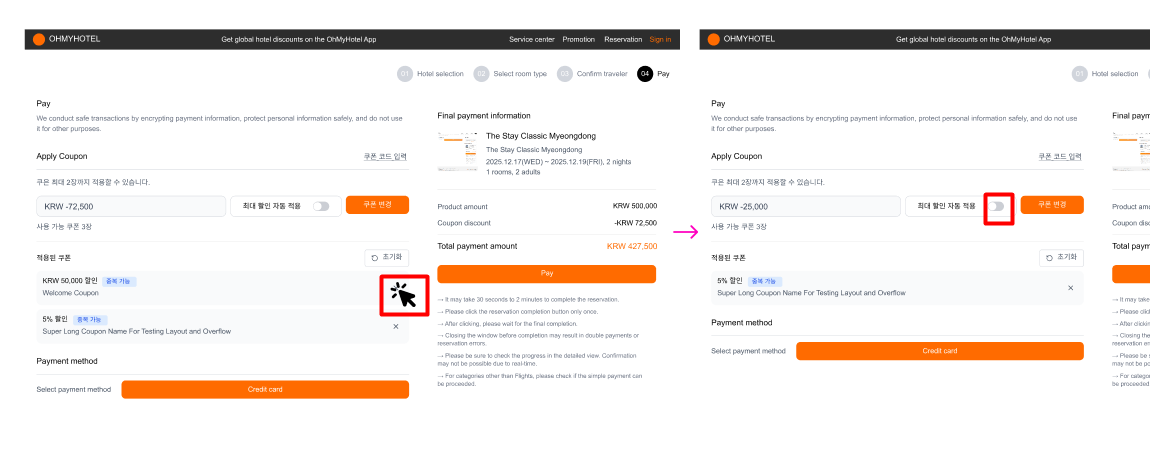The width and height of the screenshot is (1150, 461).
Task: Click the OHMYHOTEL logo in the left screenshot
Action: pos(67,39)
